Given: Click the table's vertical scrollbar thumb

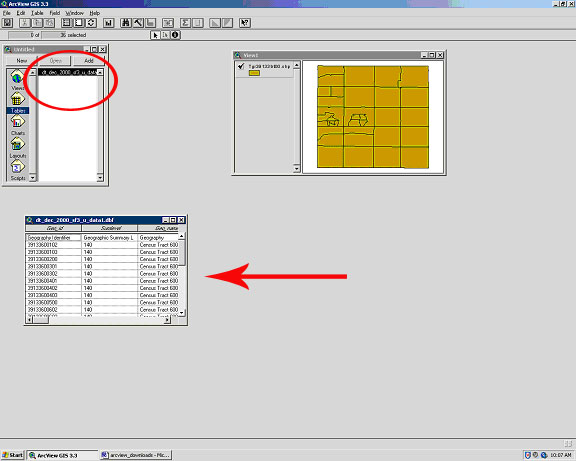Looking at the screenshot, I should [x=182, y=253].
